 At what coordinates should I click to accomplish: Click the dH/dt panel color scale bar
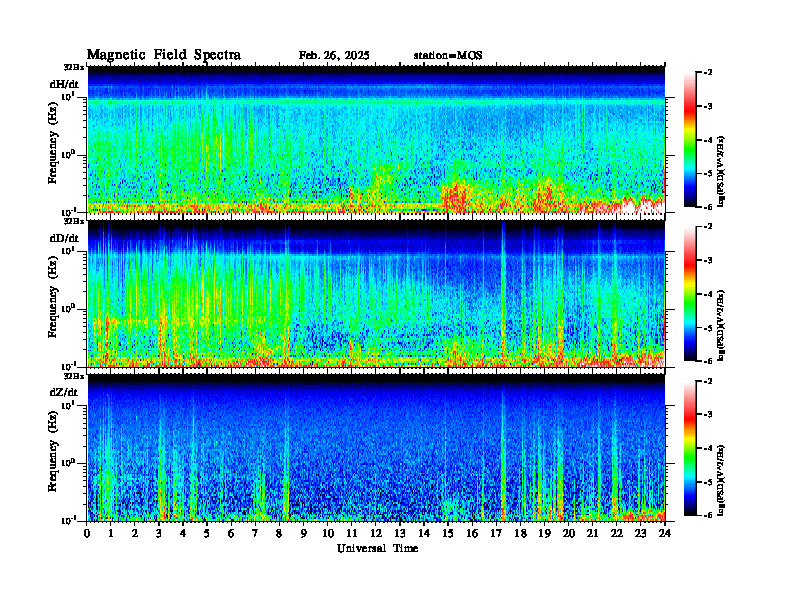click(x=690, y=139)
